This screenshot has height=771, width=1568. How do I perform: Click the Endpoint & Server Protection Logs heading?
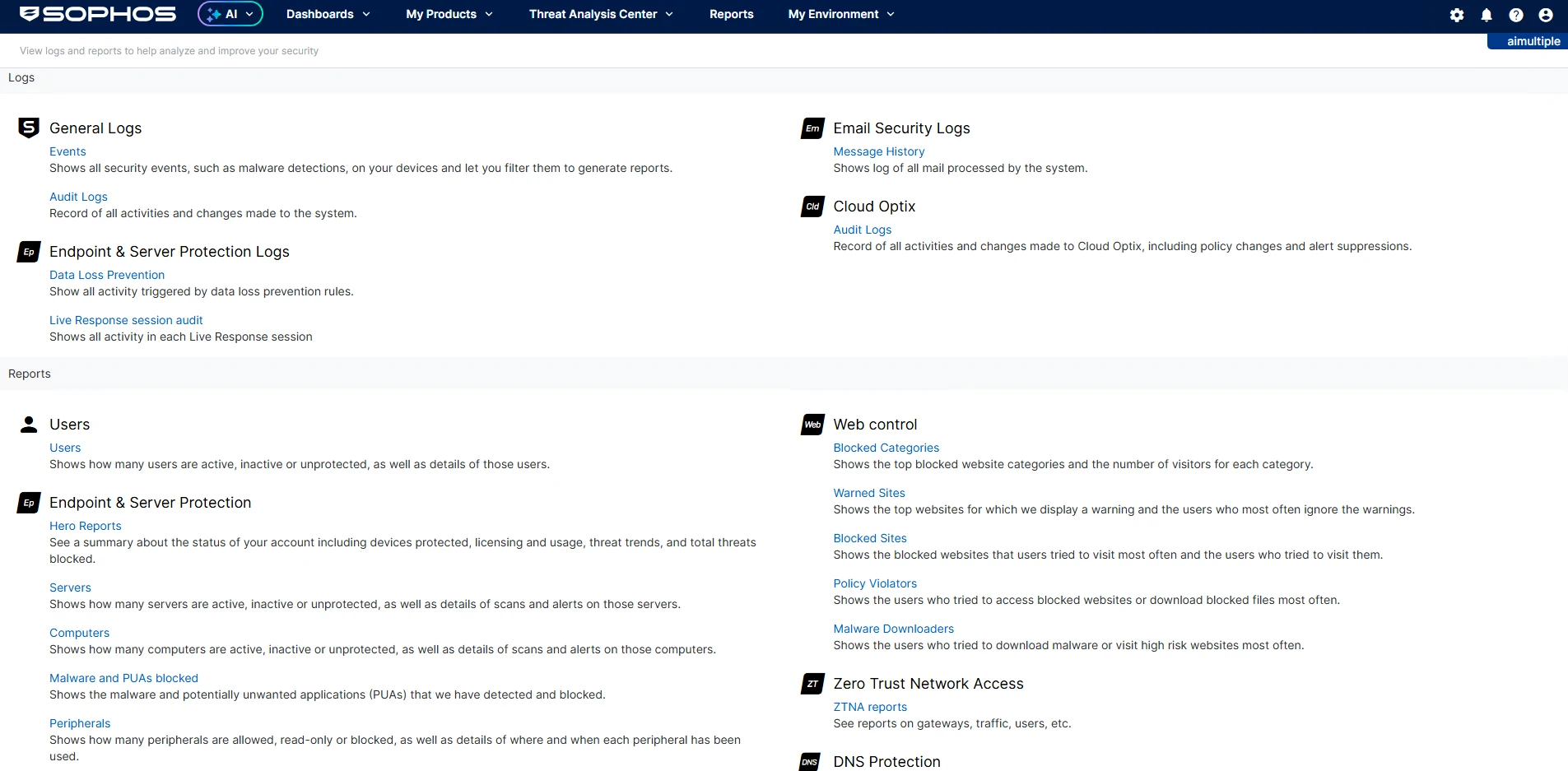(x=170, y=252)
